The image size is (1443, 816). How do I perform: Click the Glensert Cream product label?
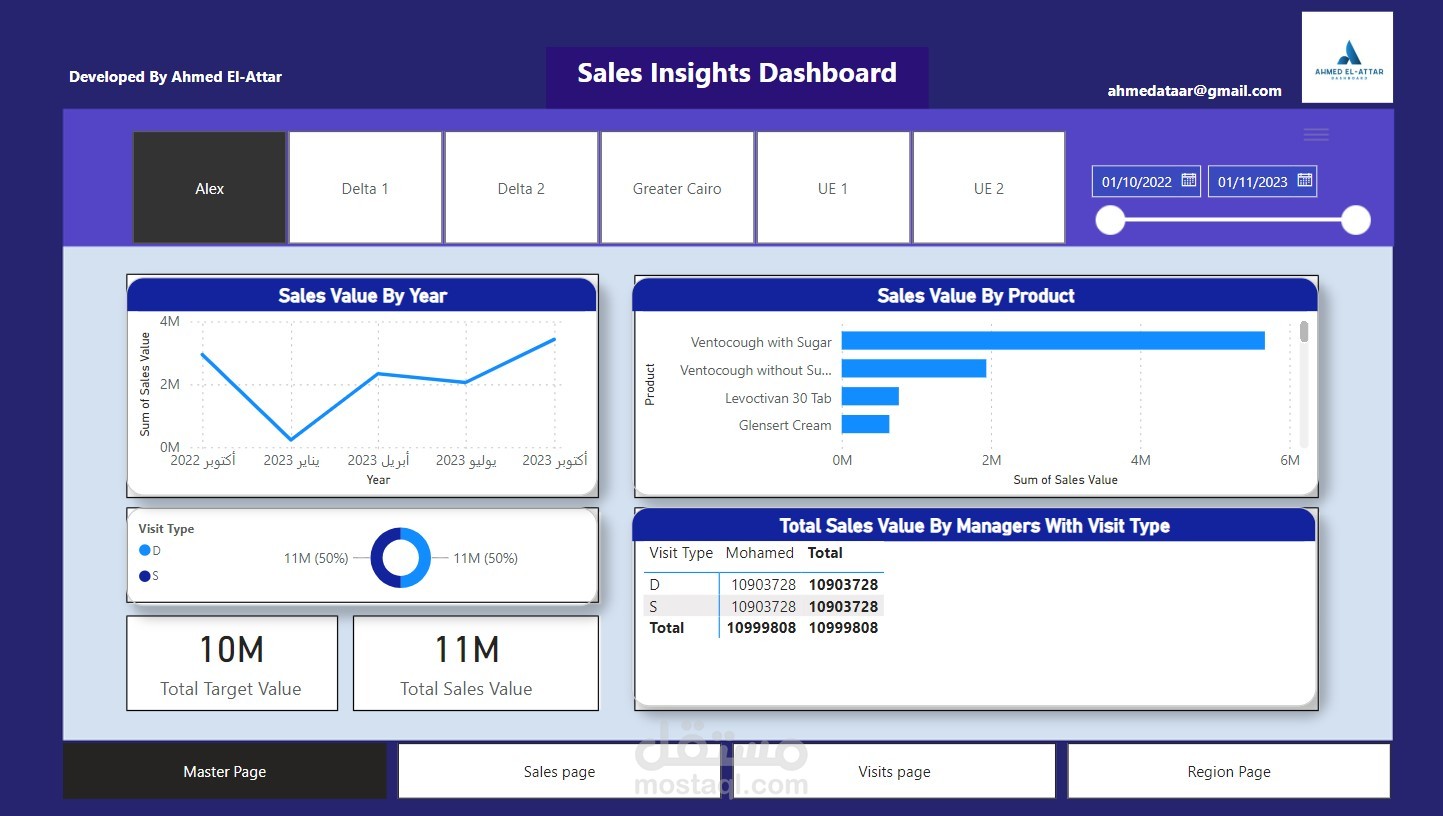pyautogui.click(x=785, y=425)
